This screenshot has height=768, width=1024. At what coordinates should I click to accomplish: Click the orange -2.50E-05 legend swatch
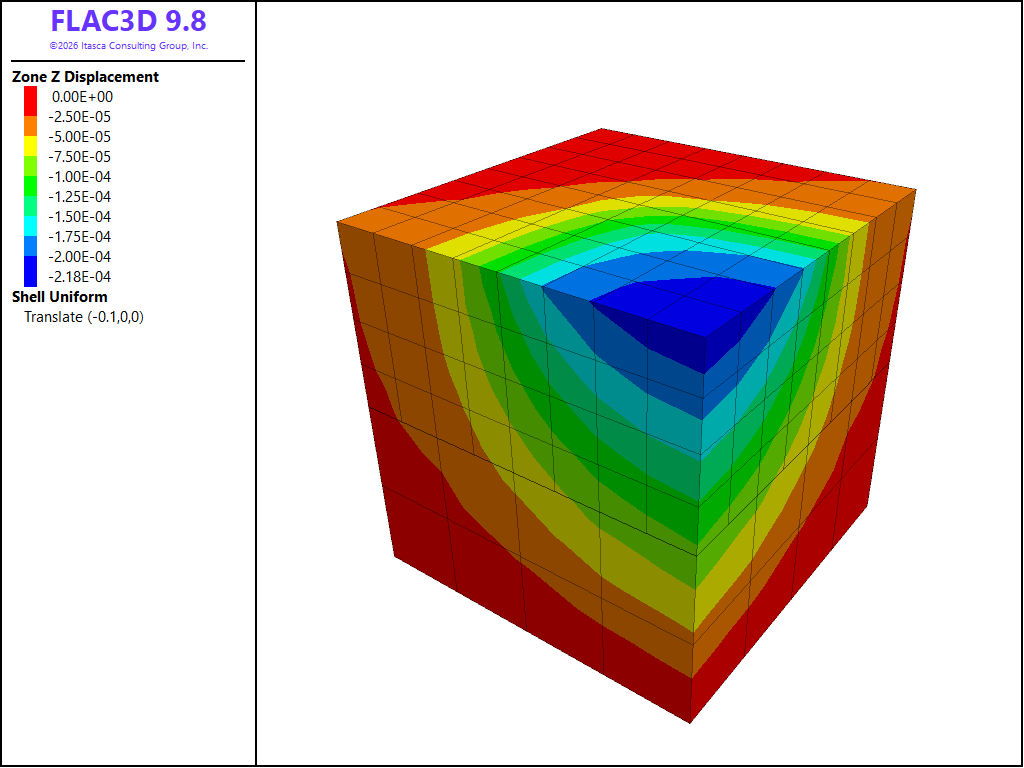tap(31, 126)
